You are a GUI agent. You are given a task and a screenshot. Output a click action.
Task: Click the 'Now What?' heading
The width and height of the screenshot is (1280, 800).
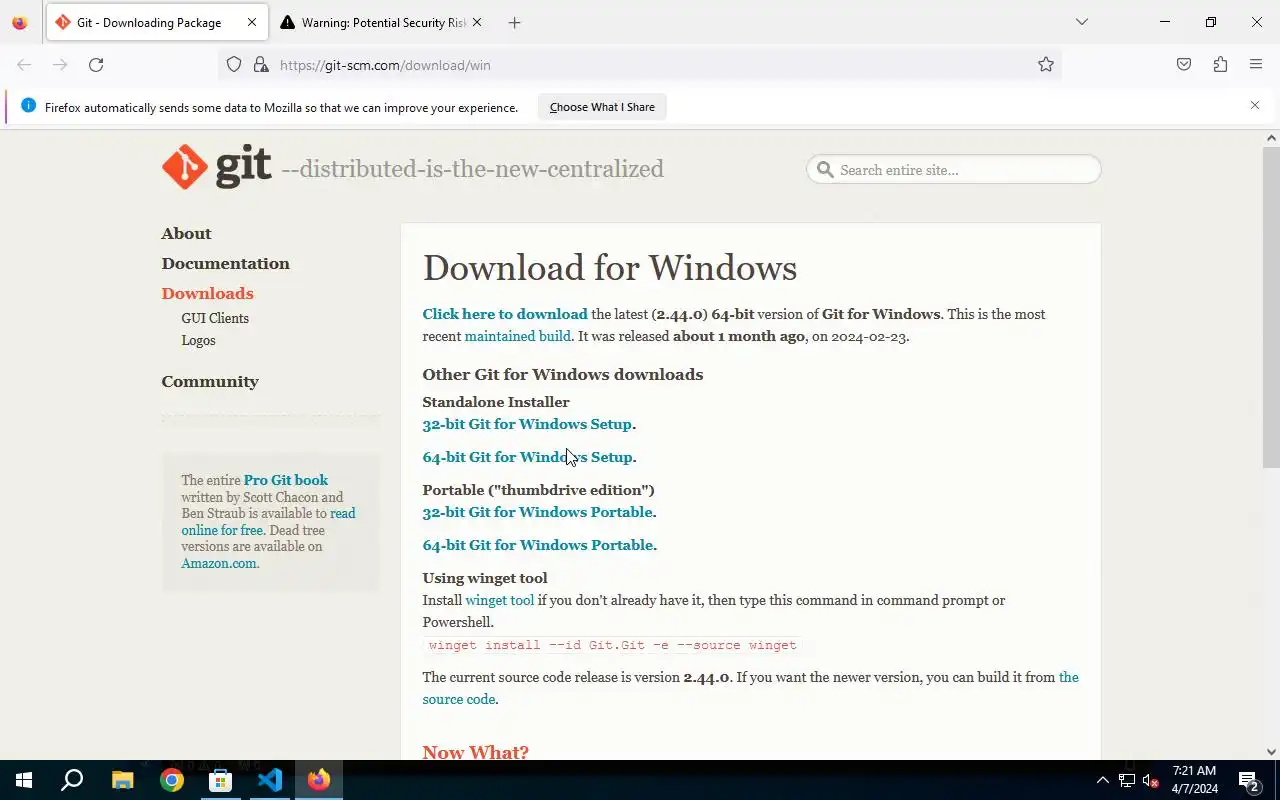(x=475, y=752)
